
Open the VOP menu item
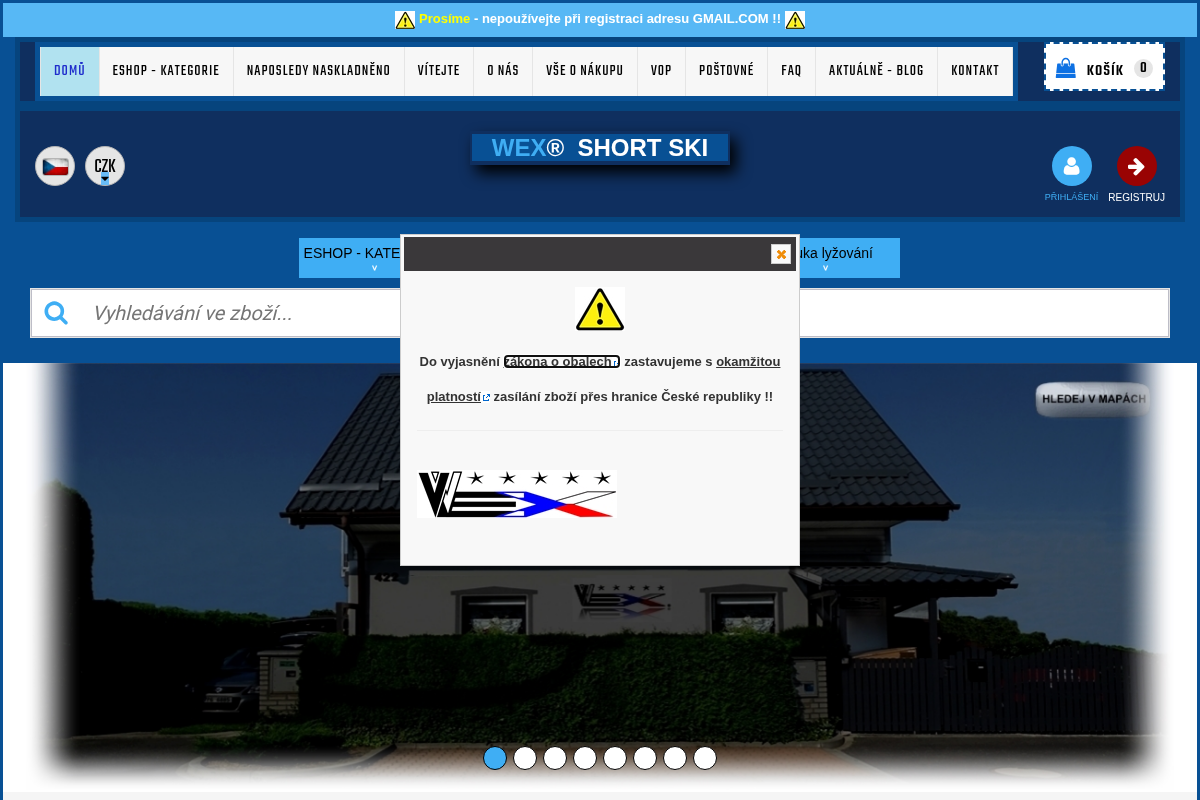661,71
